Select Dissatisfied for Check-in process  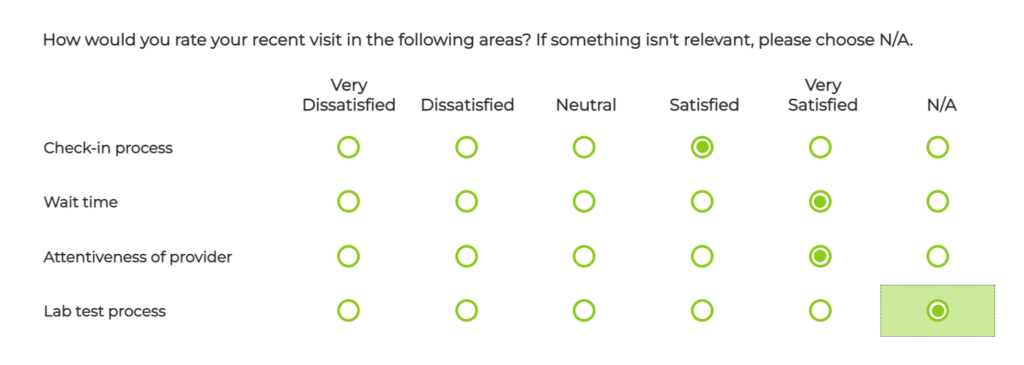[466, 148]
